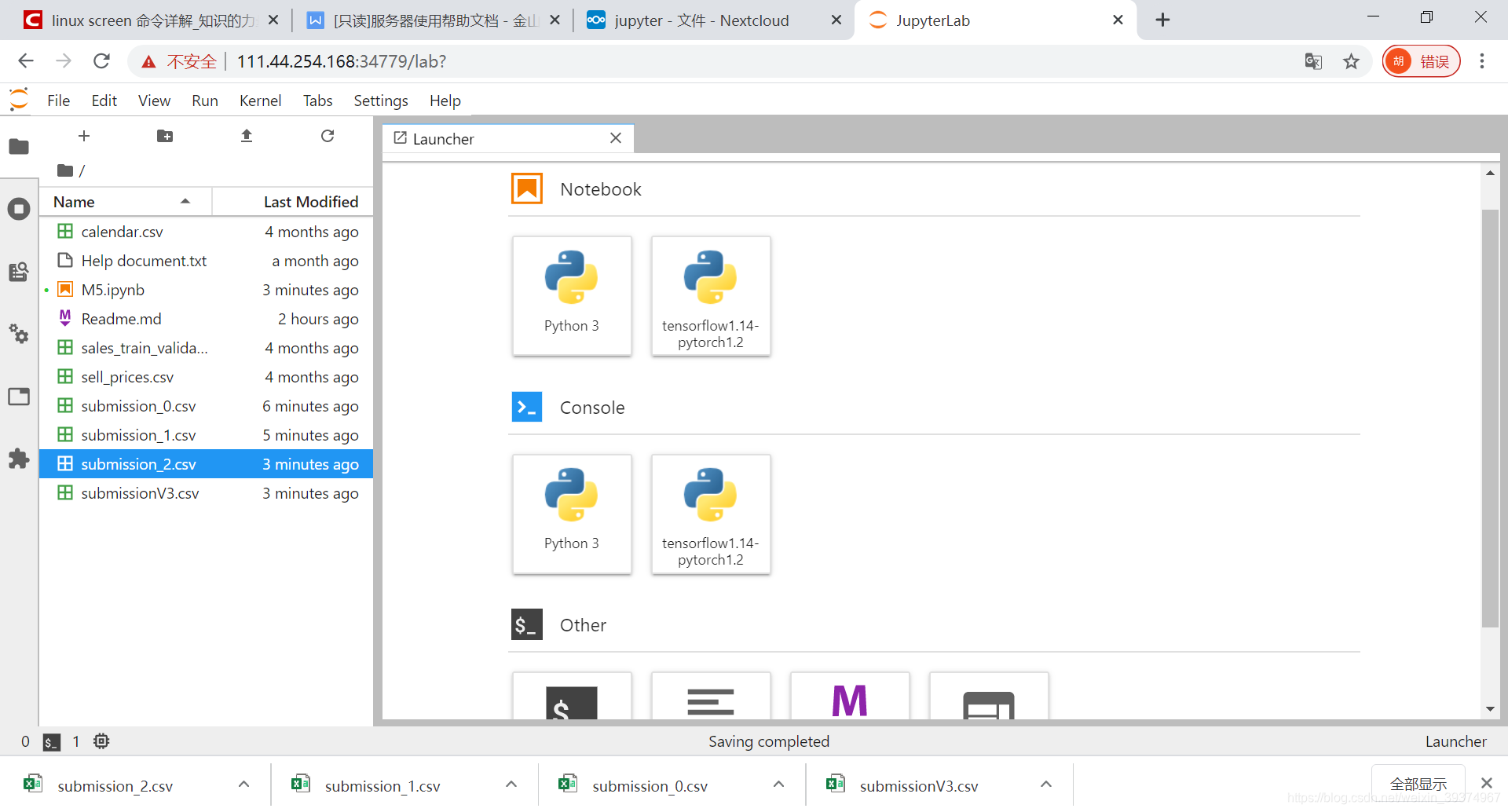
Task: Sort files by Last Modified column
Action: (293, 202)
